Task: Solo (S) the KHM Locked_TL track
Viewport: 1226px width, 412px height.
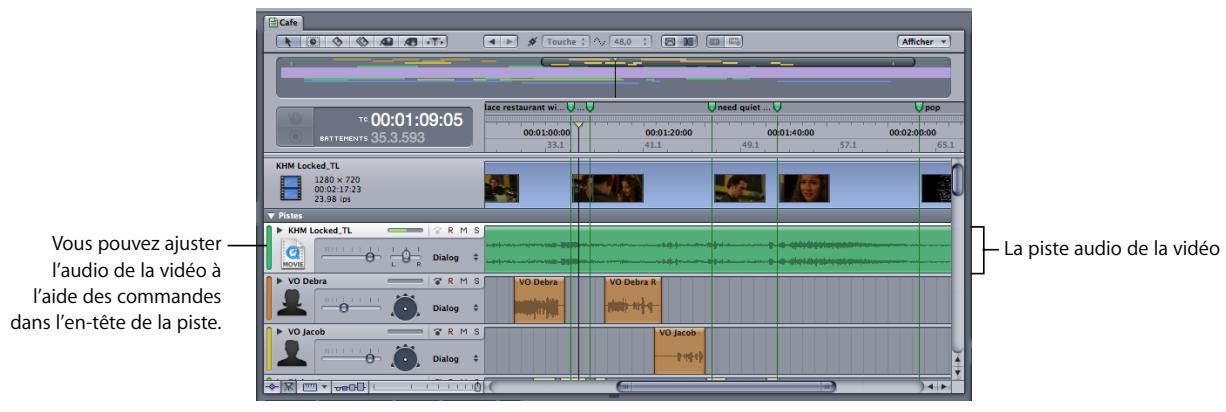Action: point(476,230)
